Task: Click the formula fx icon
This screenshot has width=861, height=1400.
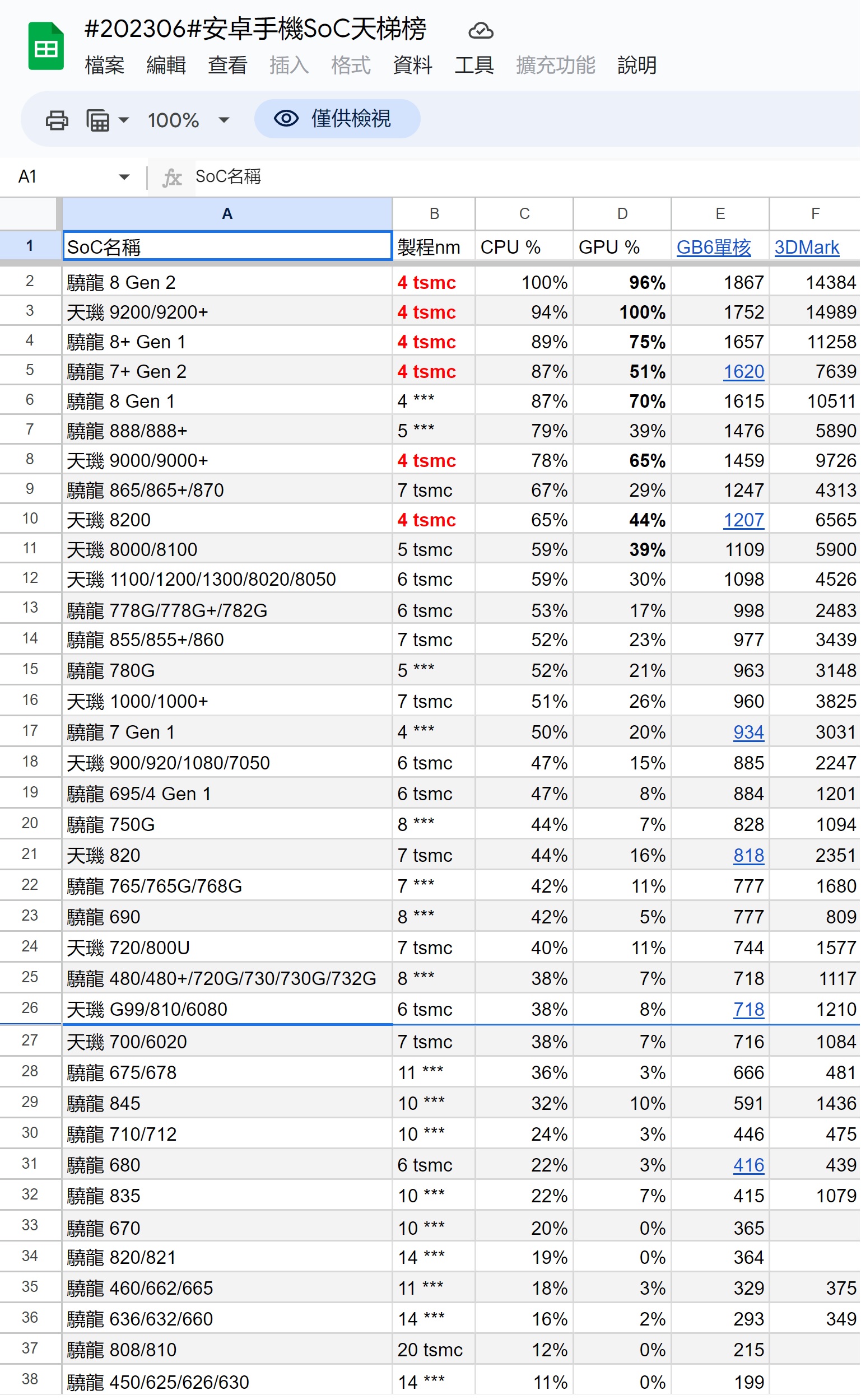Action: click(x=172, y=178)
